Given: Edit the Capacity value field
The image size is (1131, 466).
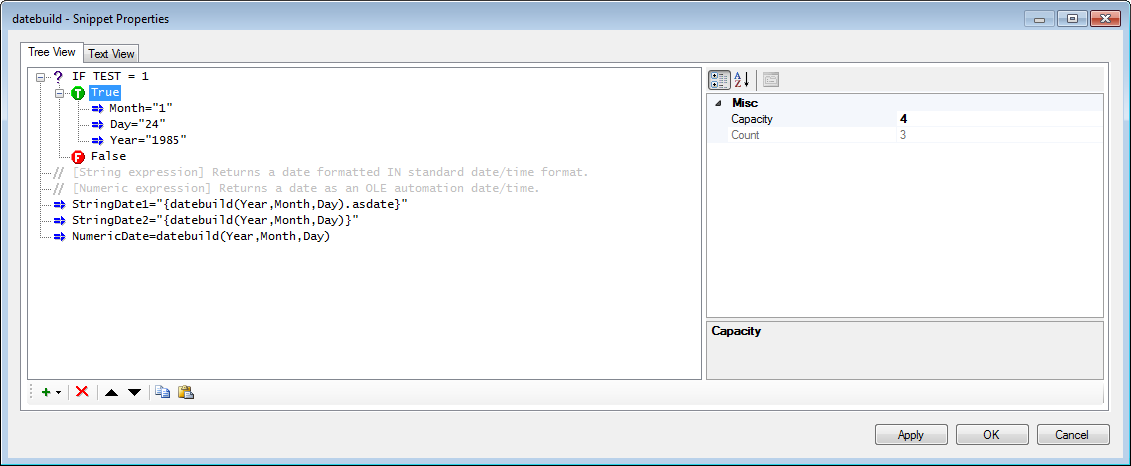Looking at the screenshot, I should (1000, 119).
